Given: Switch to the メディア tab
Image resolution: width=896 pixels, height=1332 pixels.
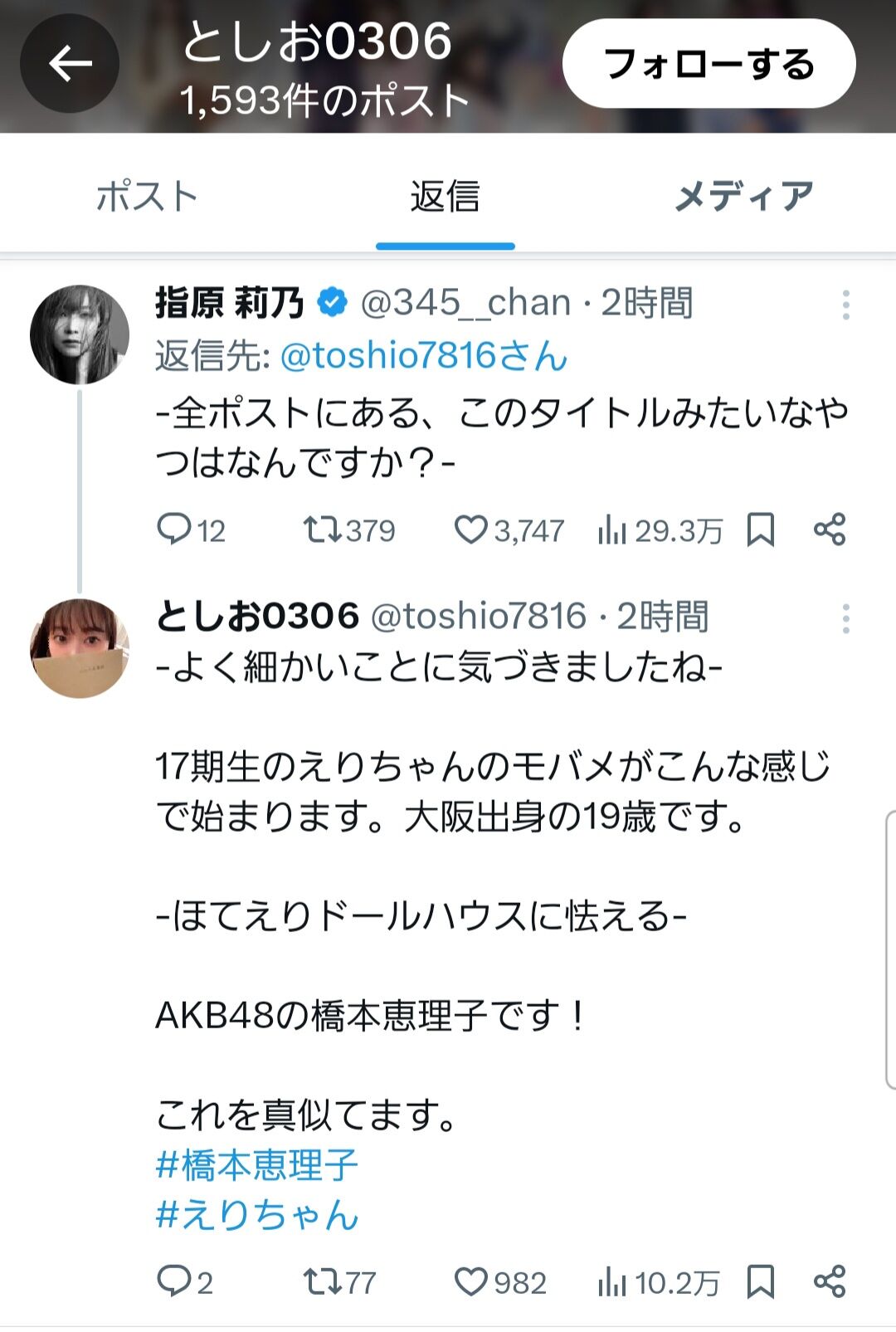Looking at the screenshot, I should (744, 196).
